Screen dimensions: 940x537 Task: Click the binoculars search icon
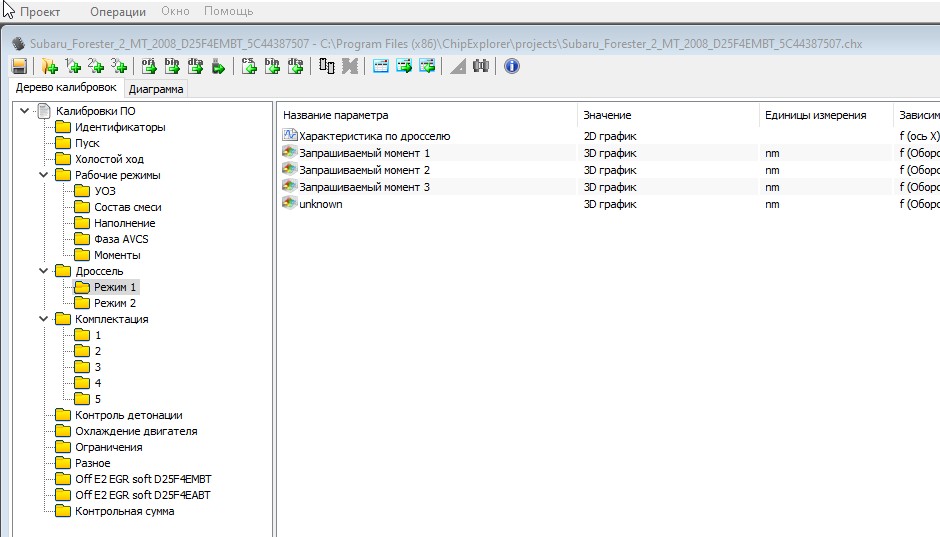(x=481, y=66)
